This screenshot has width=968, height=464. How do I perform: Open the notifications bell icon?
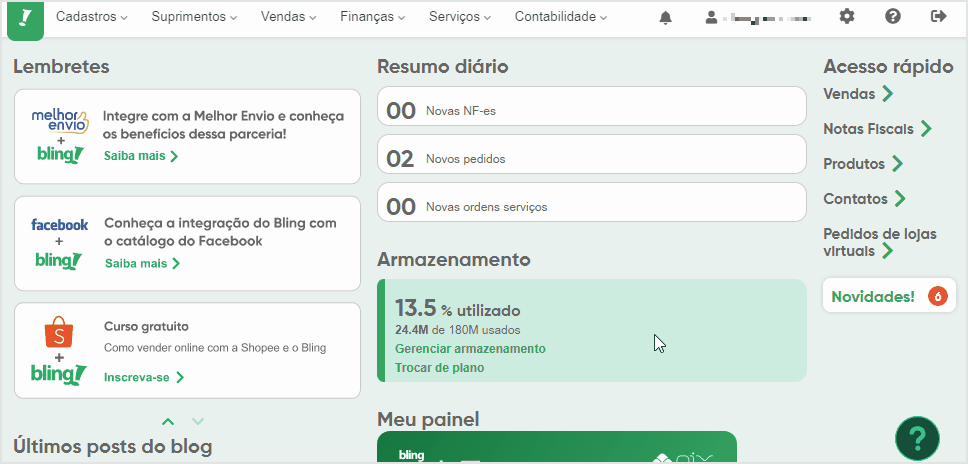666,17
